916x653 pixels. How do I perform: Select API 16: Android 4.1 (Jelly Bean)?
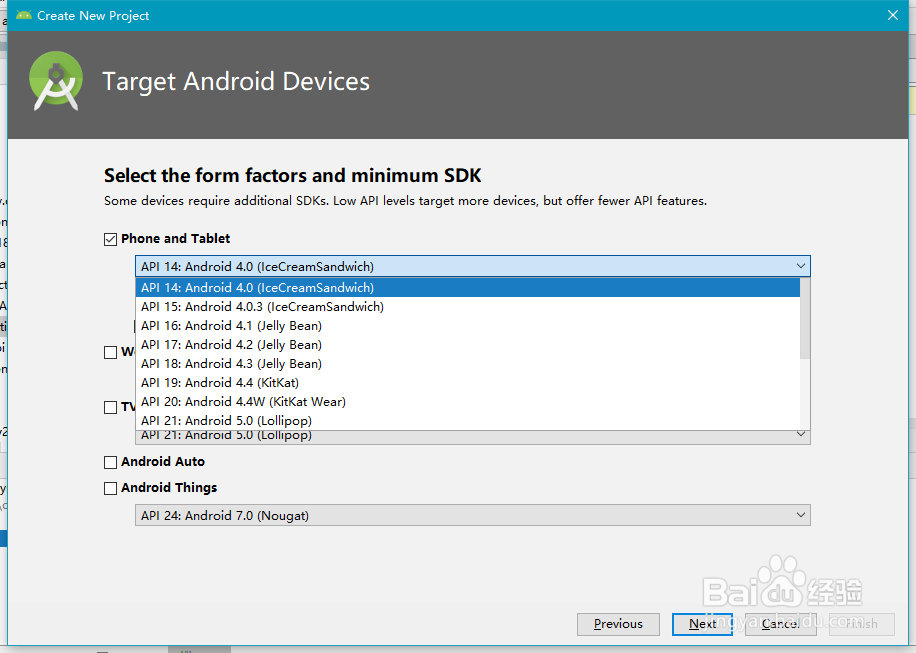tap(232, 325)
